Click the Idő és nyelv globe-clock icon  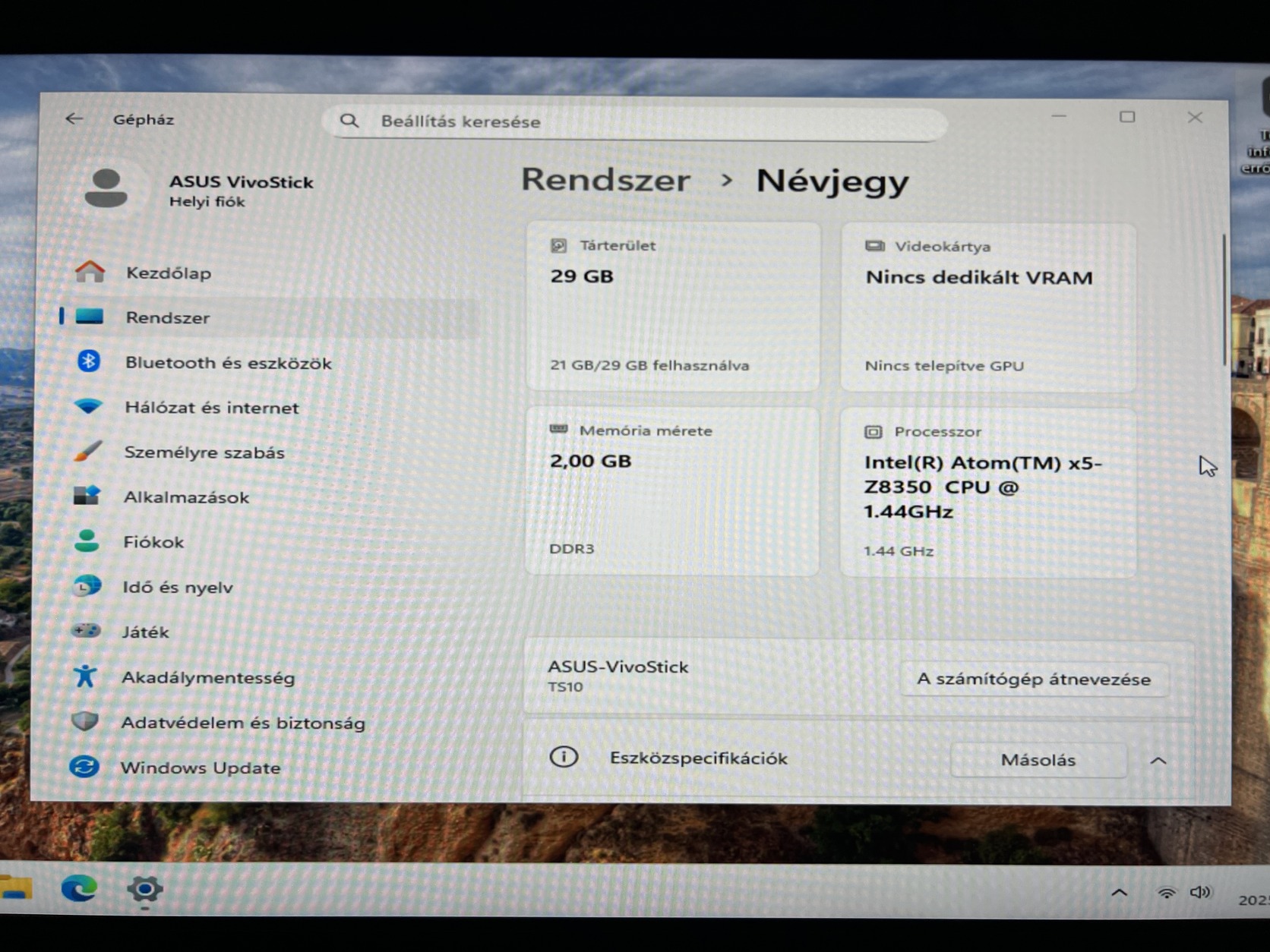(87, 585)
